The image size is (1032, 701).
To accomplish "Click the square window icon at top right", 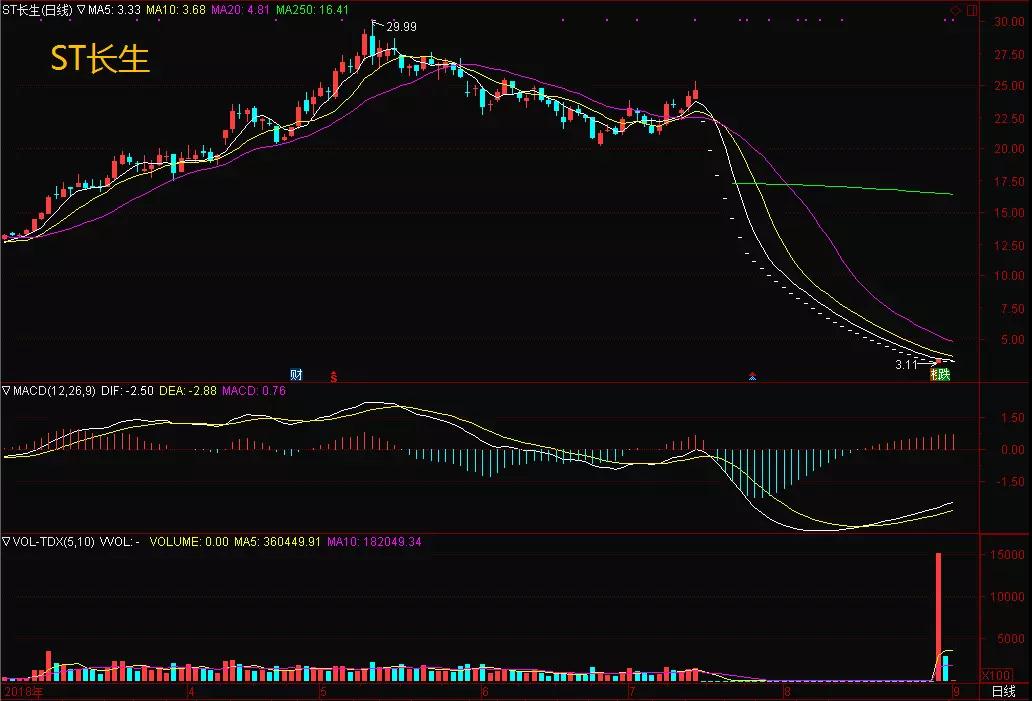I will [970, 9].
